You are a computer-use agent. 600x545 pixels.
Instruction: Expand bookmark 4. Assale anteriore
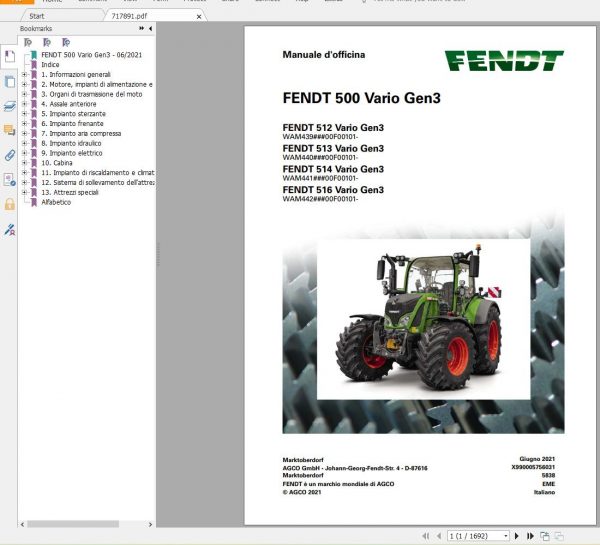(24, 104)
